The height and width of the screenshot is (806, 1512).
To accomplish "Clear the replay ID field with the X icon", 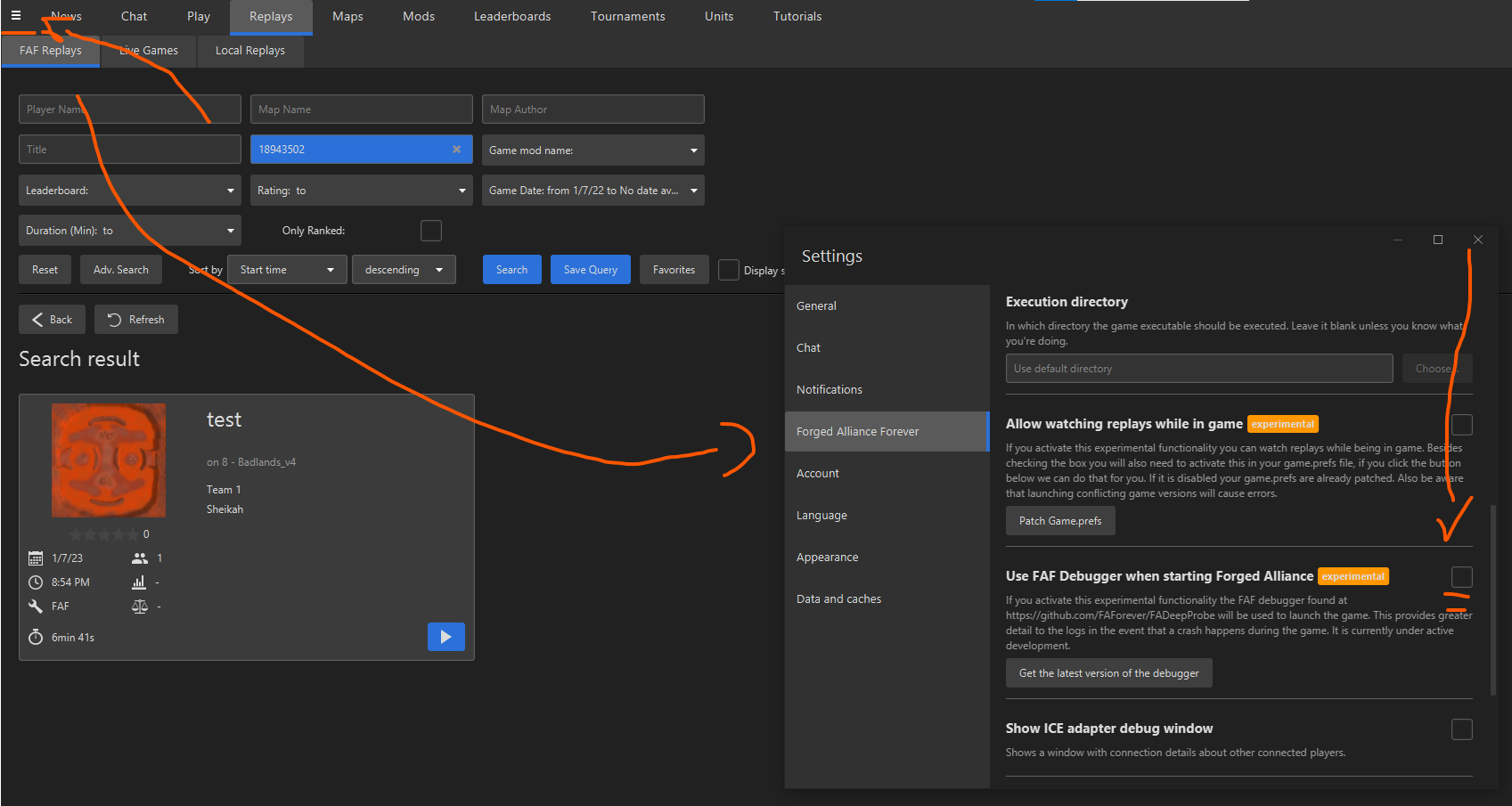I will pos(456,150).
